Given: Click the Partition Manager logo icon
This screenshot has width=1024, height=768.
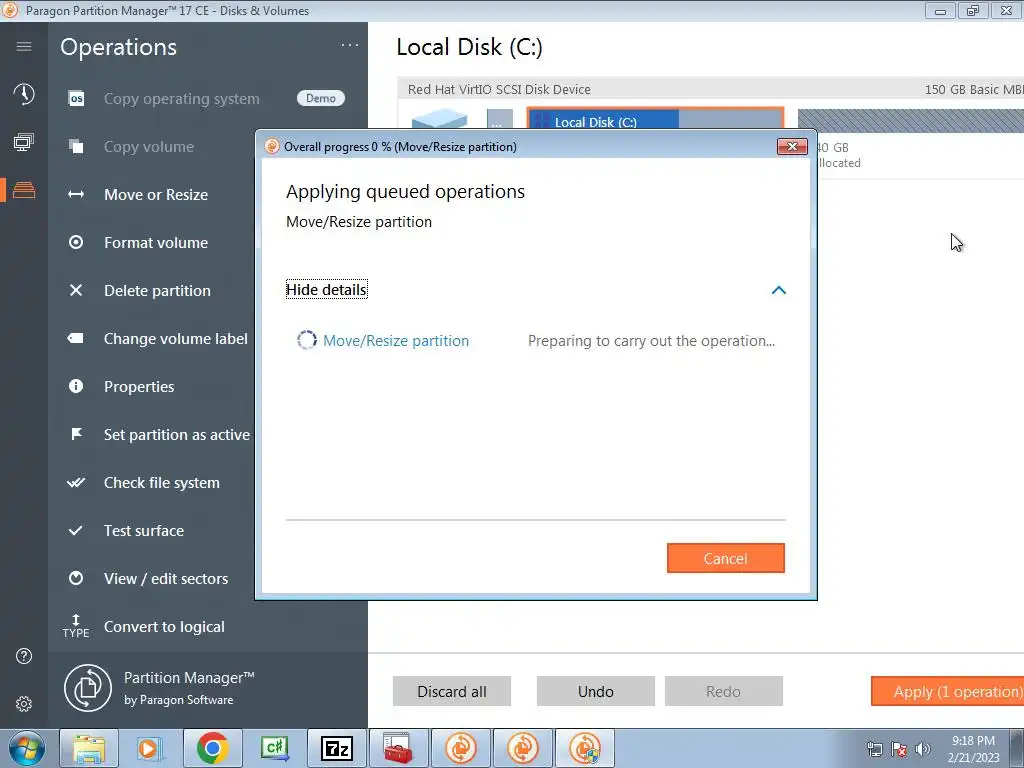Looking at the screenshot, I should pos(88,688).
